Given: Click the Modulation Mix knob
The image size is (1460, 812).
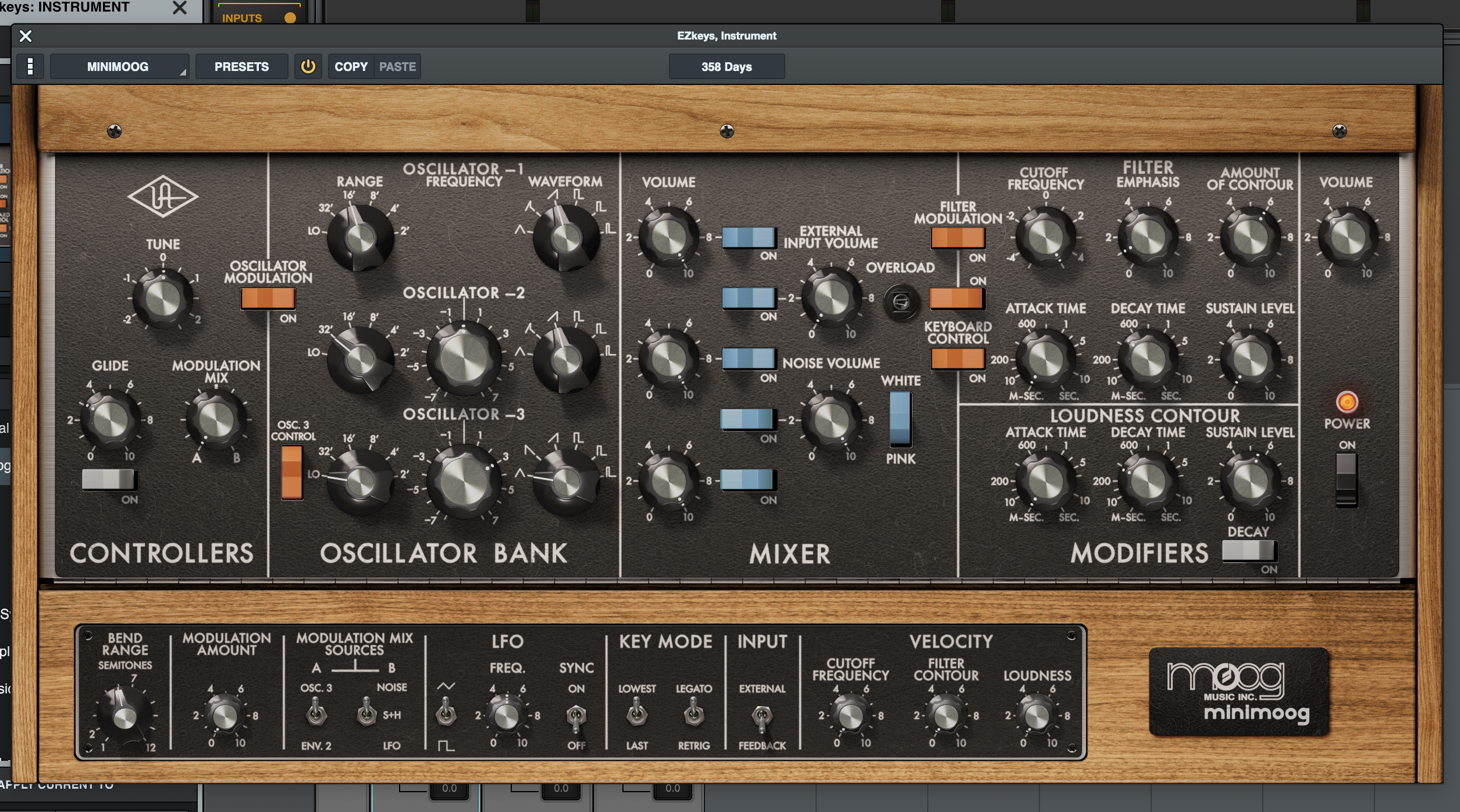Looking at the screenshot, I should 216,419.
